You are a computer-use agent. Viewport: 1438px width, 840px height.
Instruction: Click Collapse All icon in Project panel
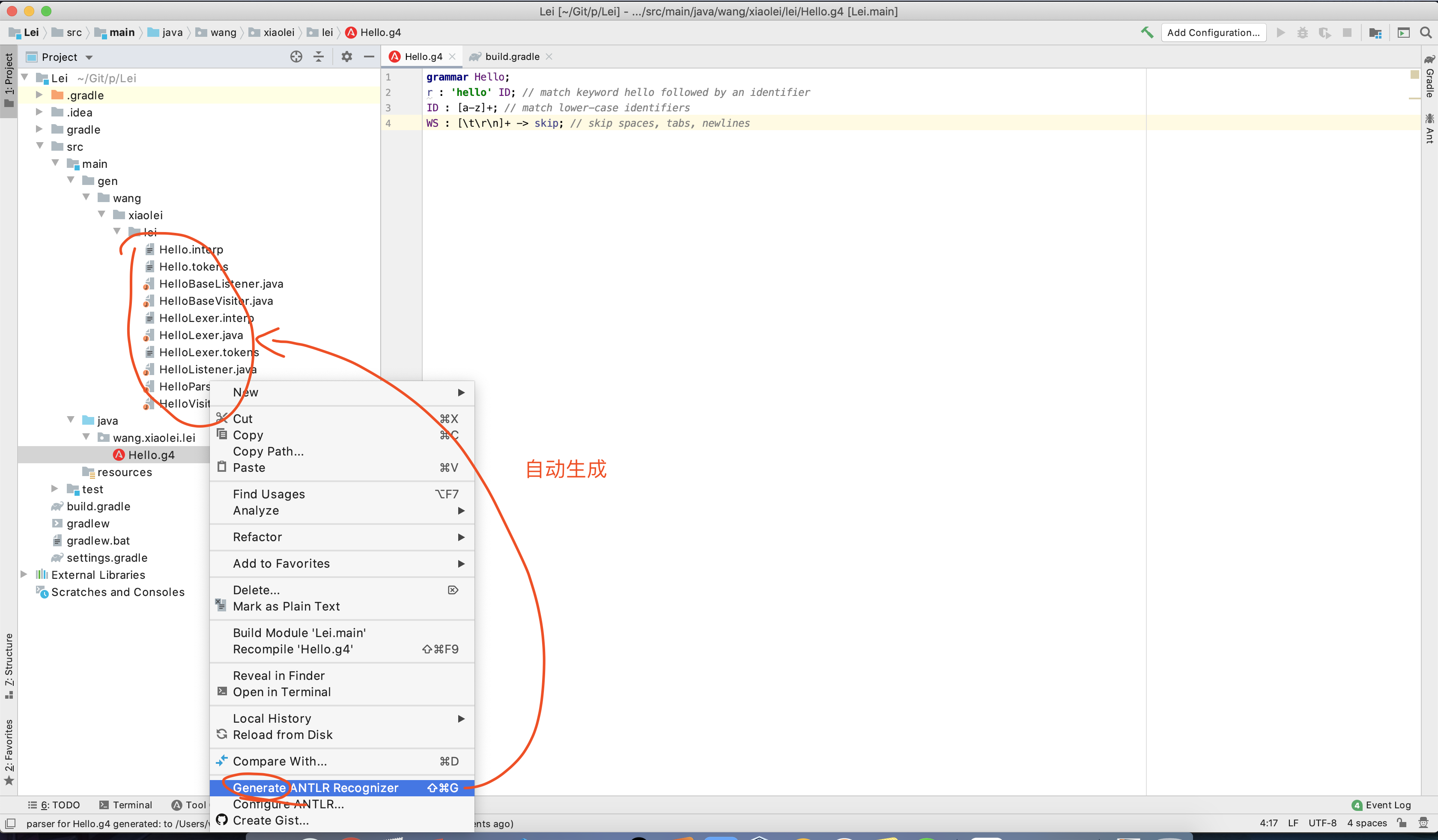[319, 57]
